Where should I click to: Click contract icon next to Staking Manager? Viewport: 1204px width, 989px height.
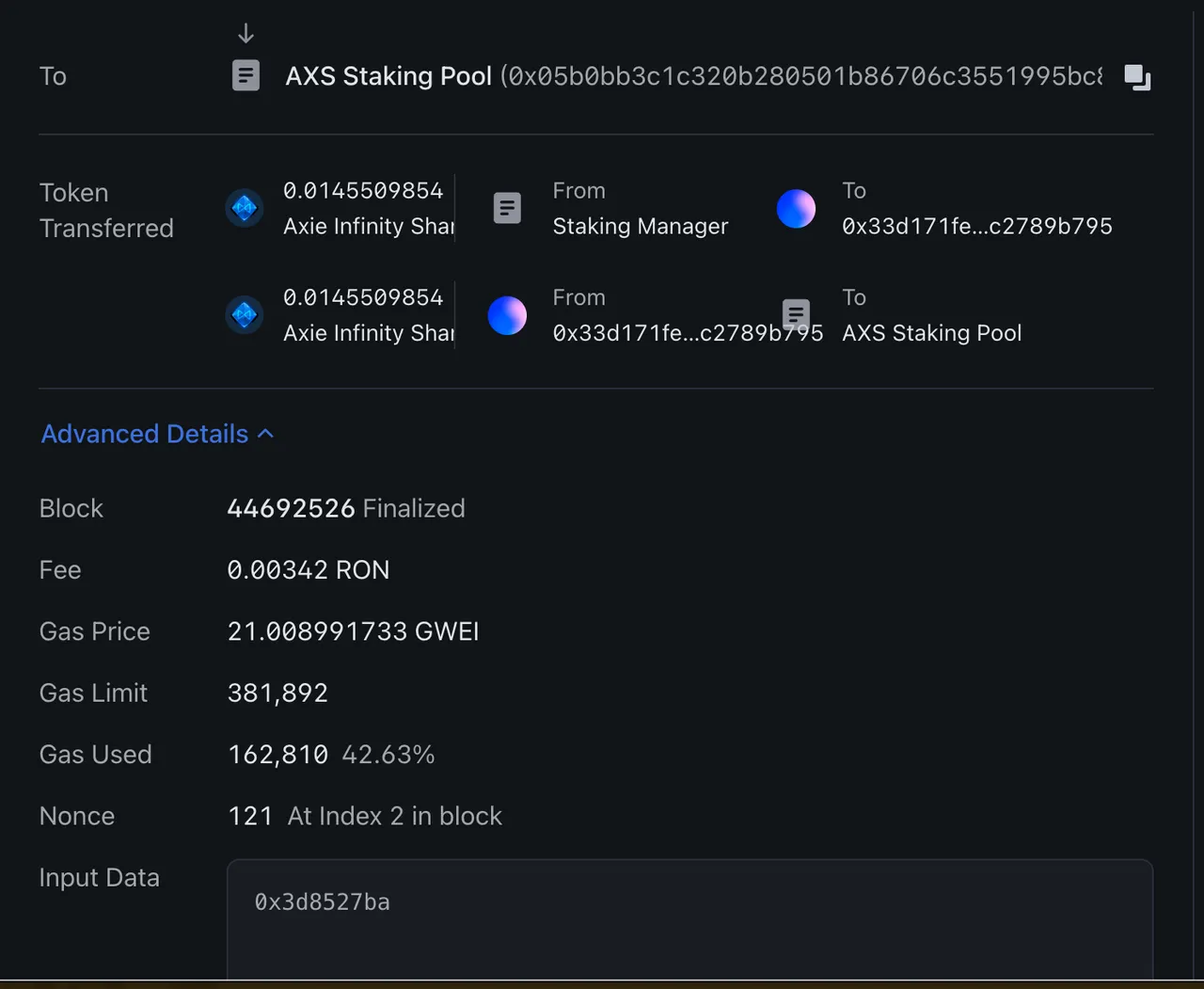(x=507, y=208)
